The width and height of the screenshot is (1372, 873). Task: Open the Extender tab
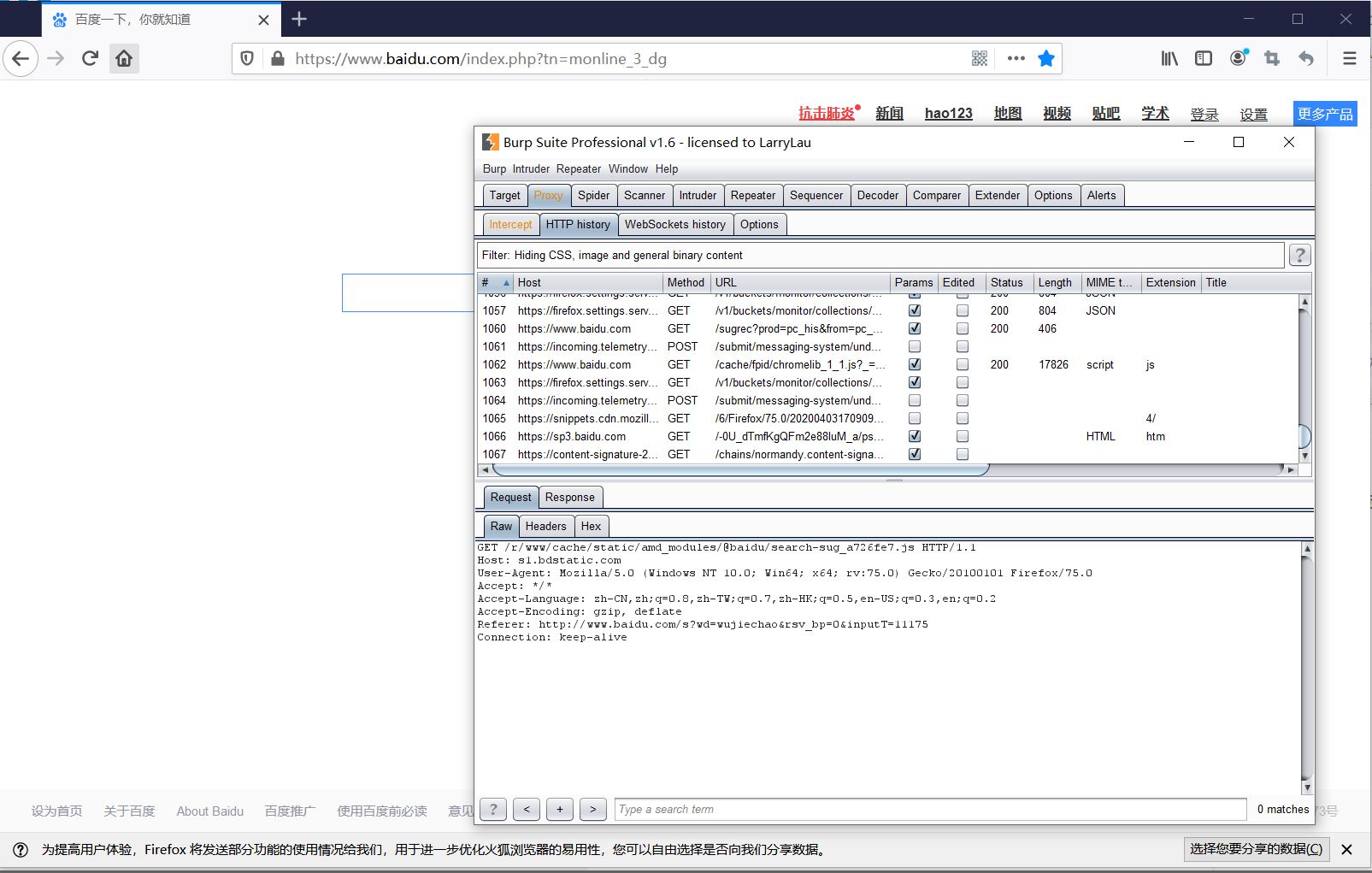coord(998,195)
